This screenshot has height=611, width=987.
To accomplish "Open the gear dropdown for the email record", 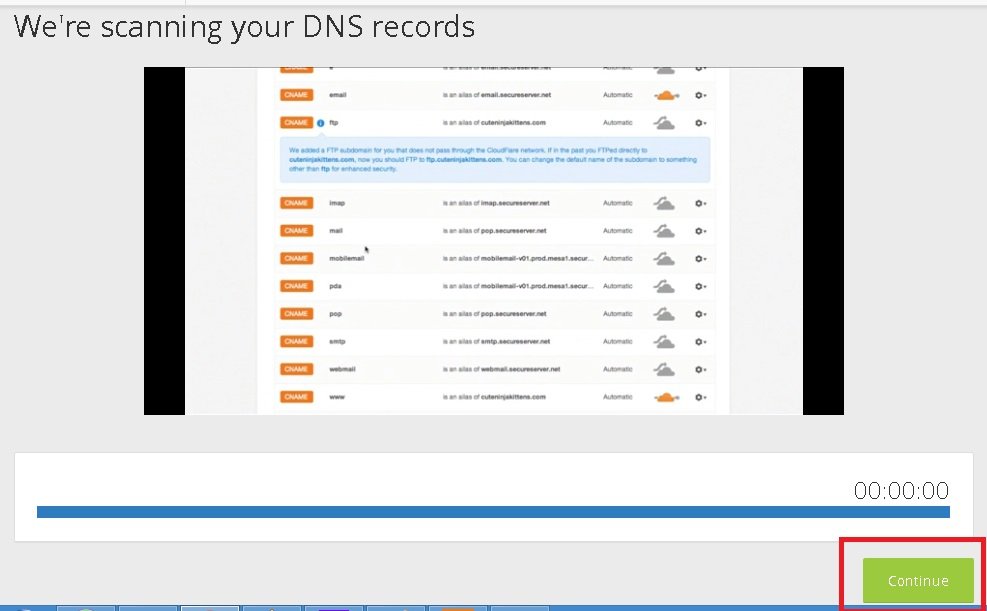I will click(x=701, y=95).
